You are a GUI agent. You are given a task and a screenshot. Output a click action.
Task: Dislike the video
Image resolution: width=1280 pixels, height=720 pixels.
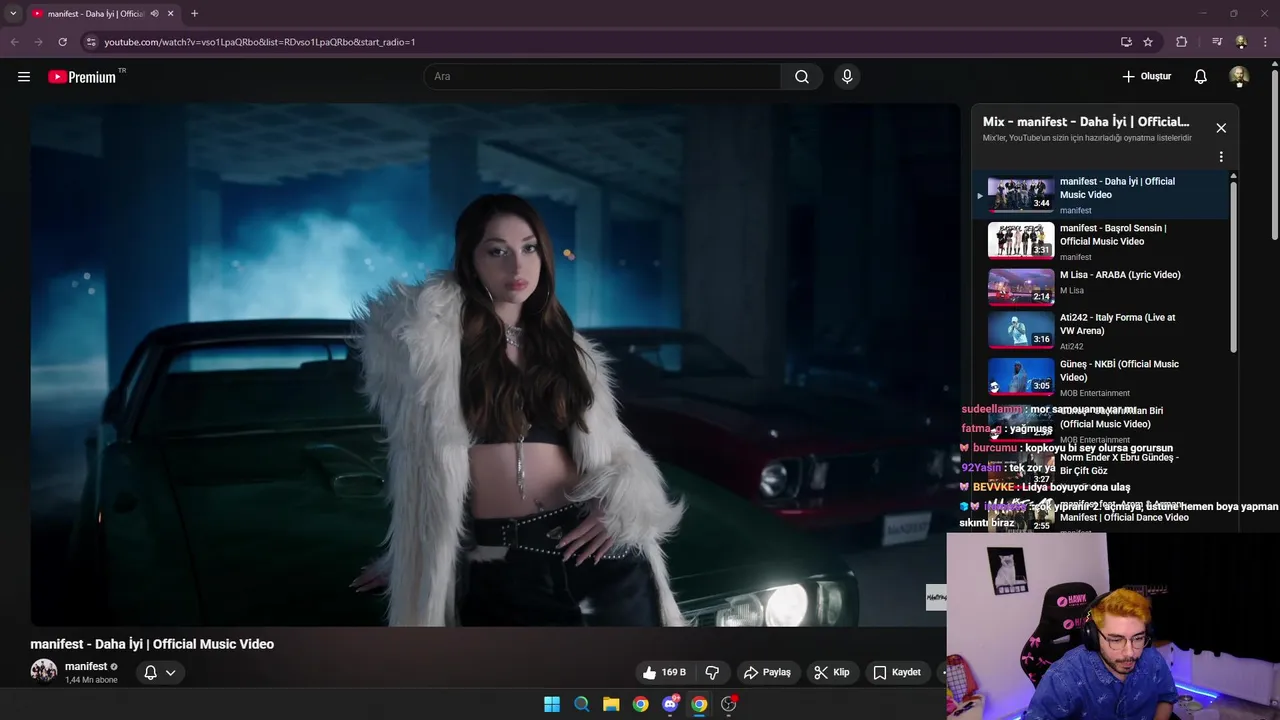(x=713, y=673)
